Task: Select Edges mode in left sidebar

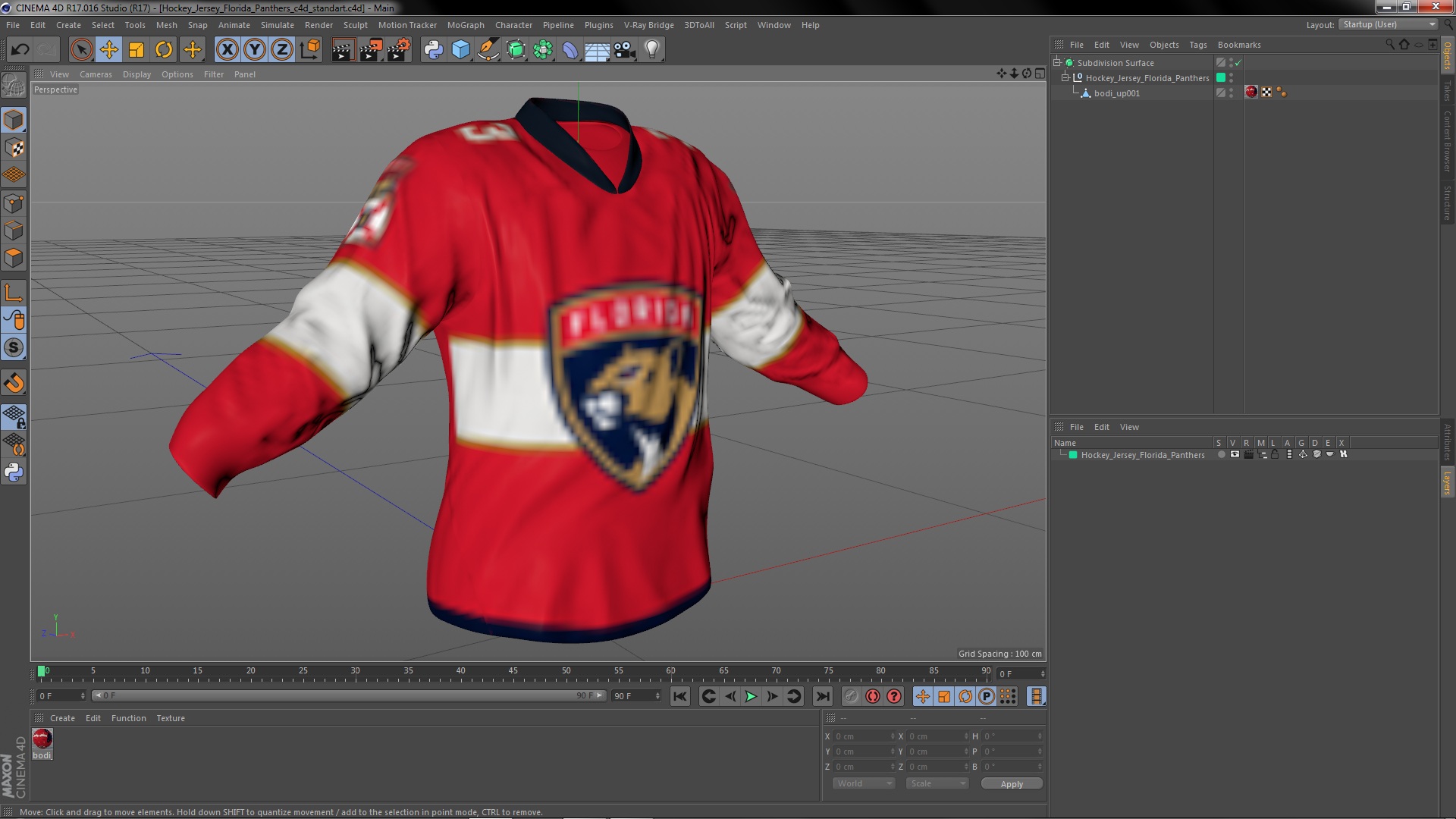Action: pos(14,231)
